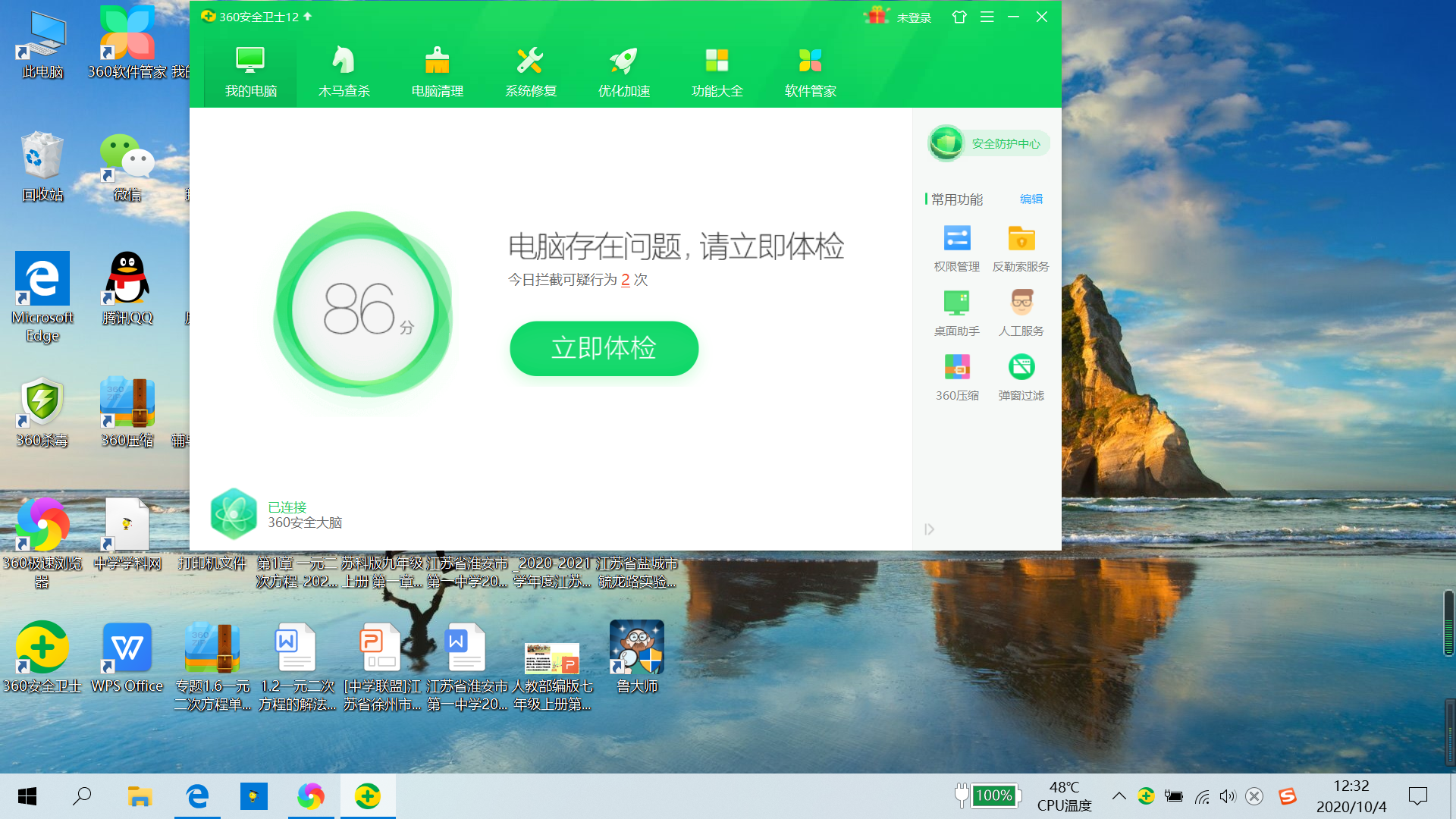Open the skin (shirt) icon
The image size is (1456, 819).
959,17
